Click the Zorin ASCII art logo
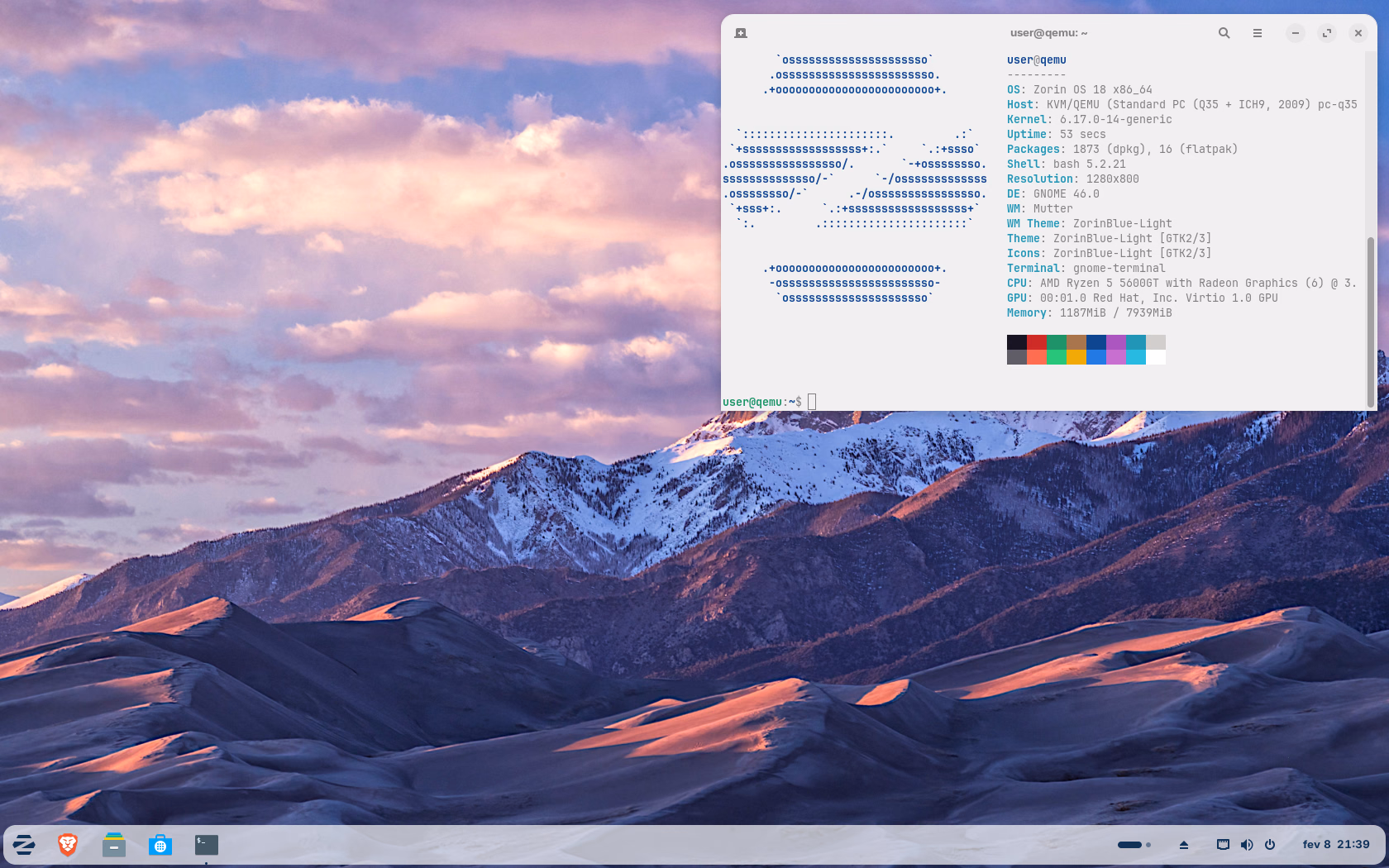1389x868 pixels. coord(855,179)
